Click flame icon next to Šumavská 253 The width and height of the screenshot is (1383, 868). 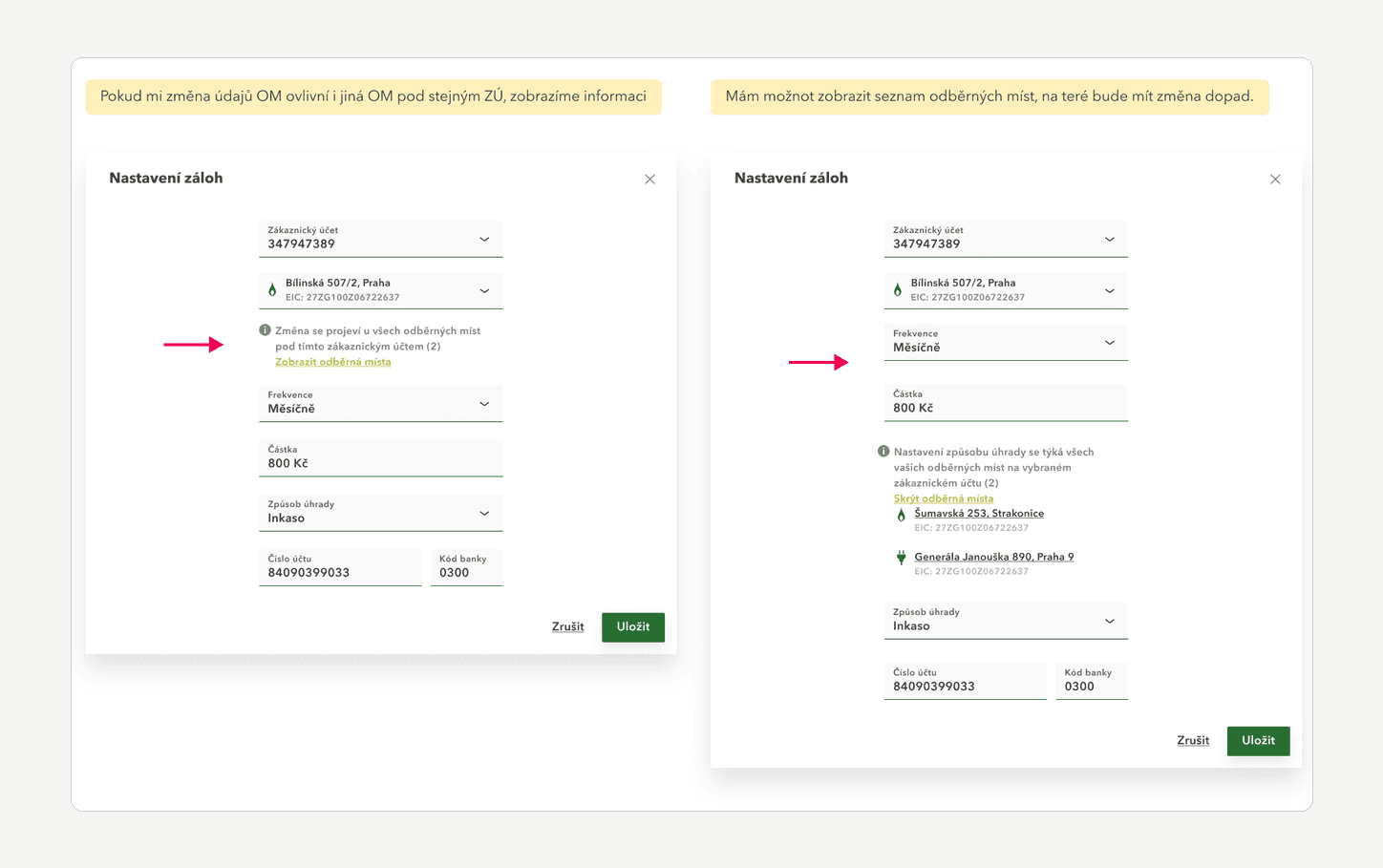point(901,516)
